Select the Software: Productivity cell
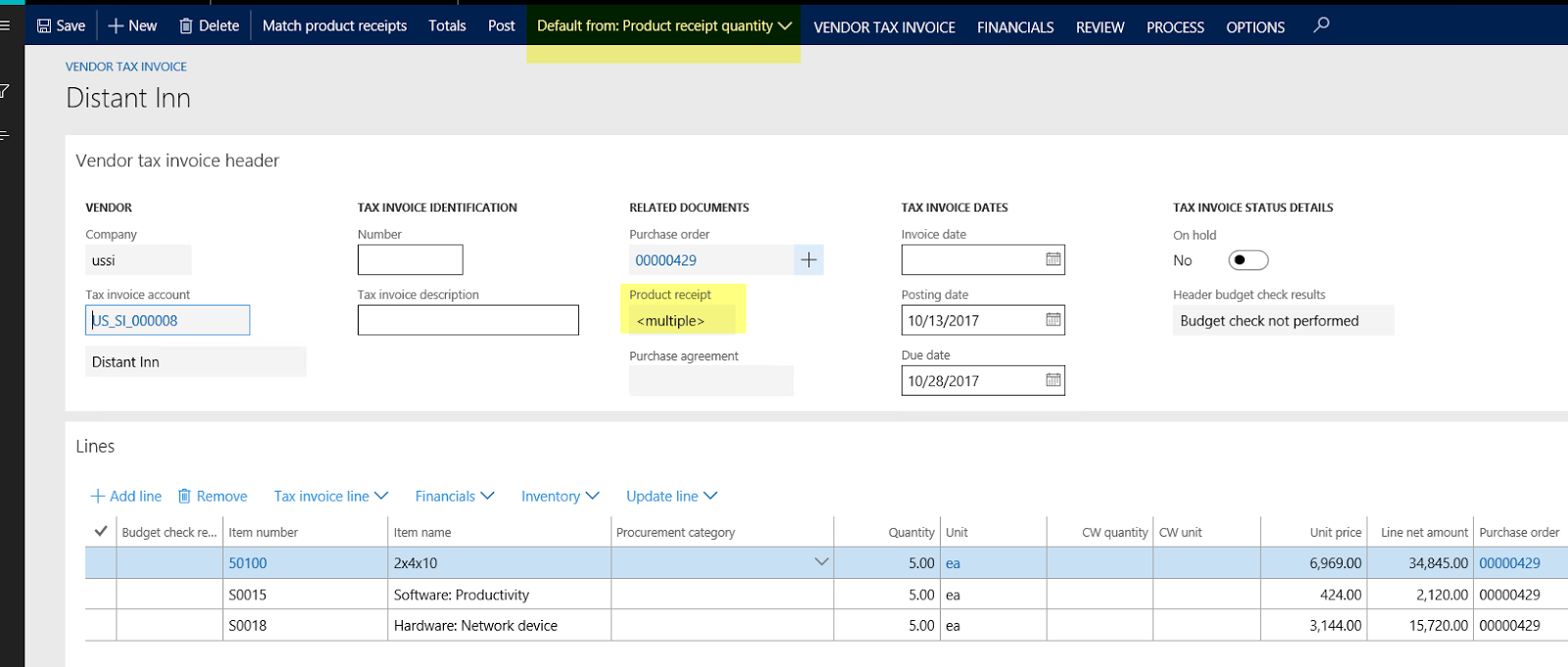Screen dimensions: 1568x667 click(x=499, y=595)
